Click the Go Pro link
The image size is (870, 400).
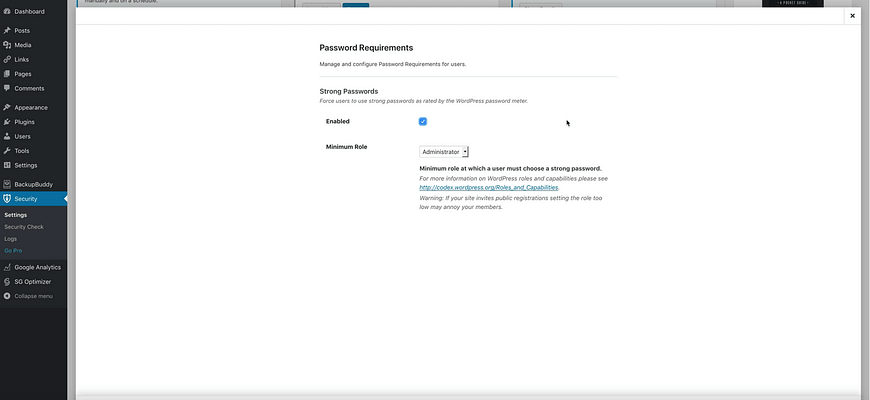[13, 251]
